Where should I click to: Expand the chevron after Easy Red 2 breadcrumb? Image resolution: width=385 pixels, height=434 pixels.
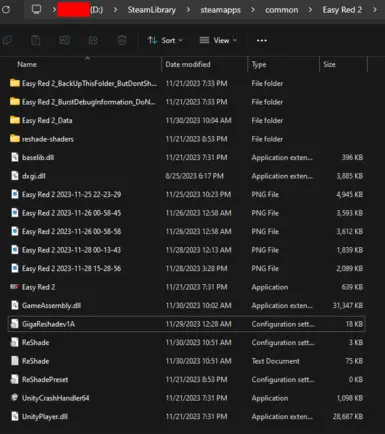pos(375,10)
